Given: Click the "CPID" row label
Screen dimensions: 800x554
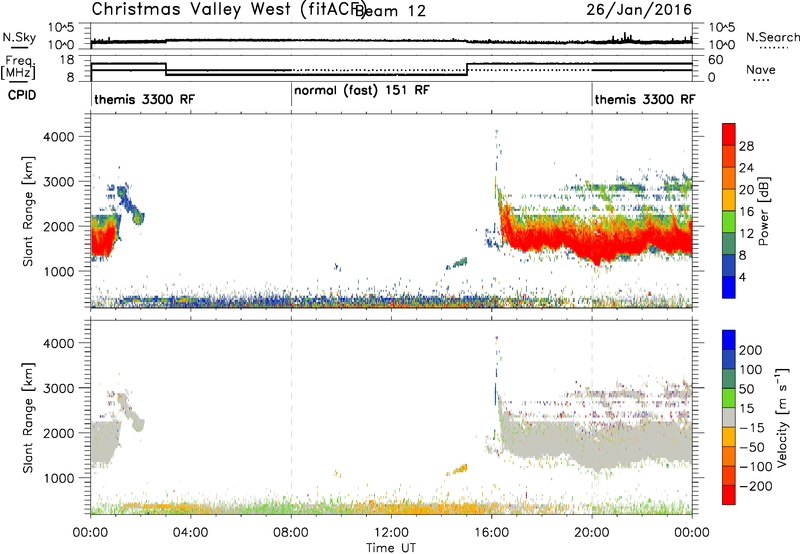Looking at the screenshot, I should point(22,95).
